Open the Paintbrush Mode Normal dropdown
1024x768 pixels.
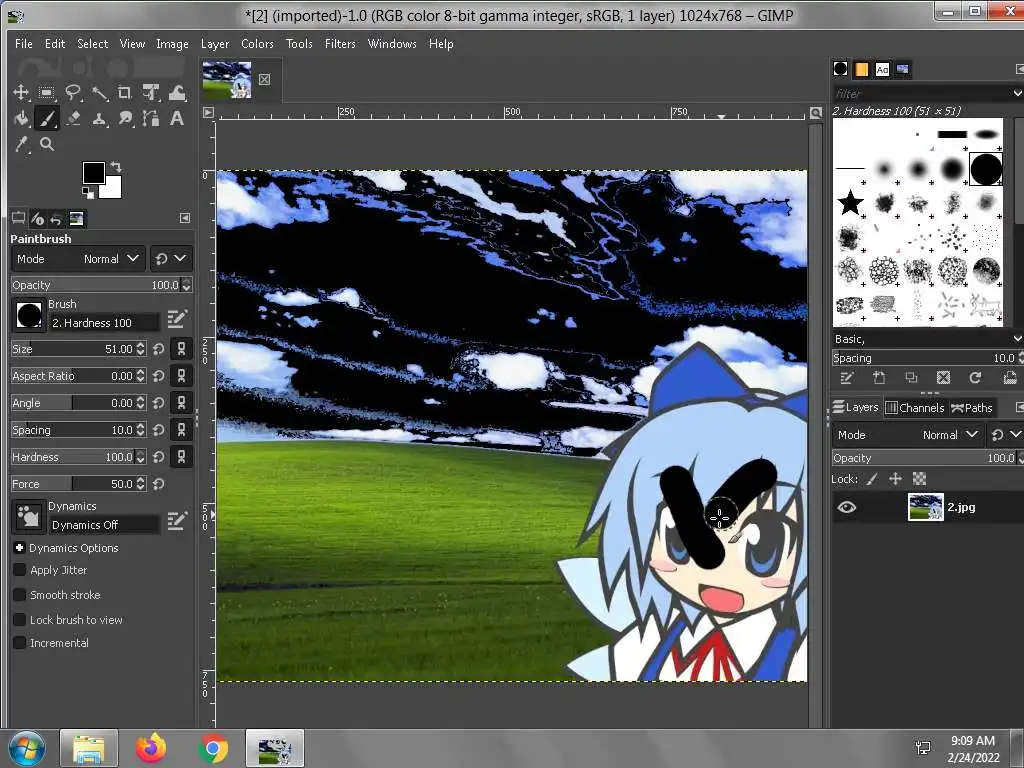click(78, 259)
